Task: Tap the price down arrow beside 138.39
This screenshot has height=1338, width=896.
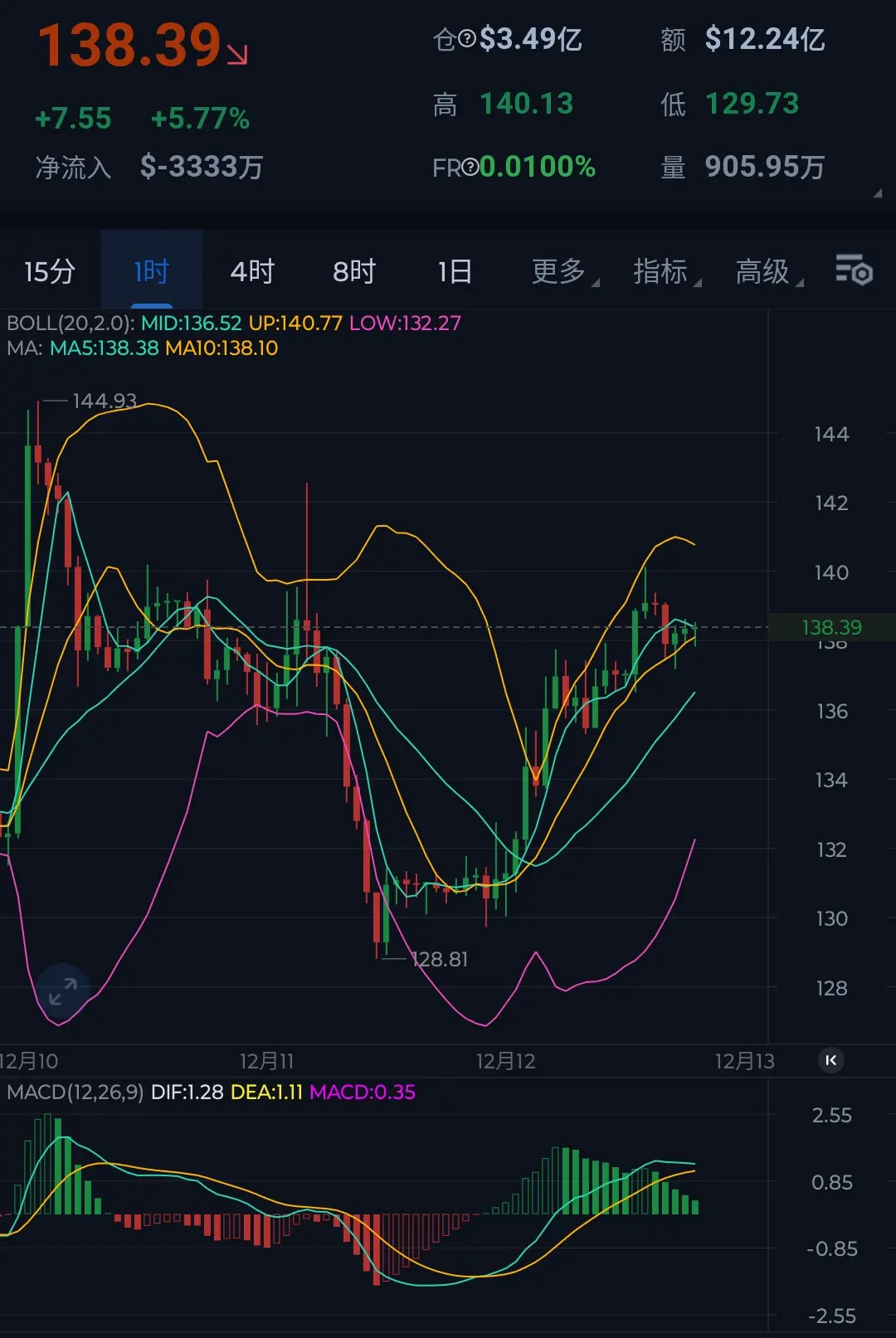Action: click(x=238, y=55)
